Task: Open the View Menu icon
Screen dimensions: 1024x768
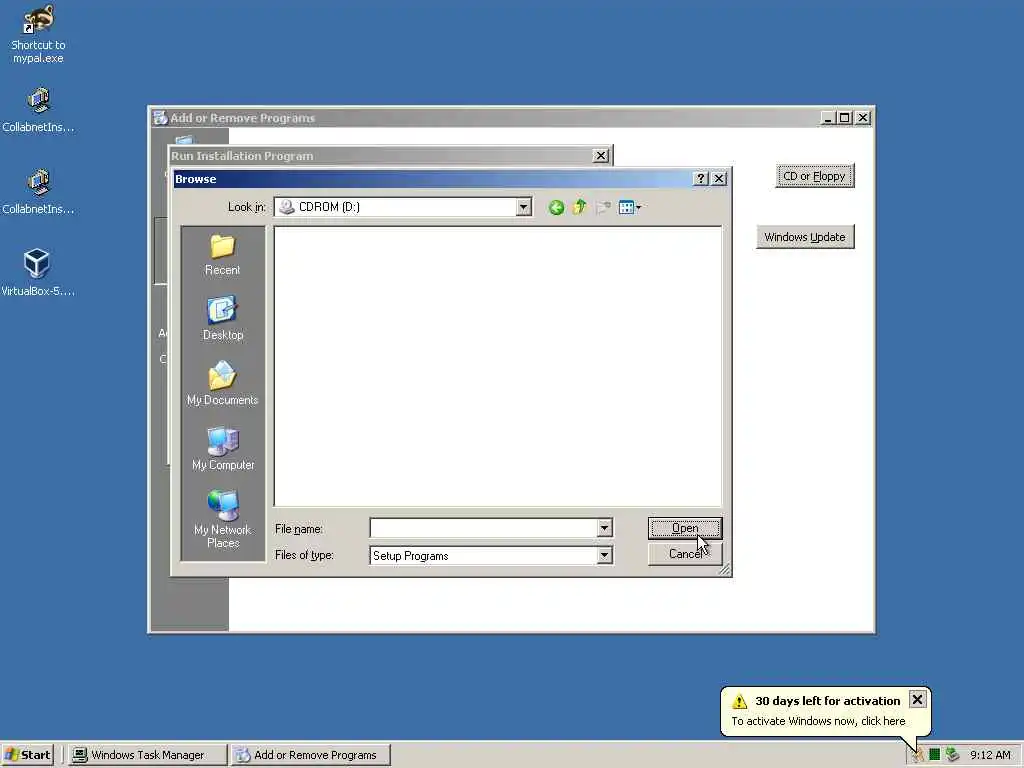Action: tap(630, 208)
